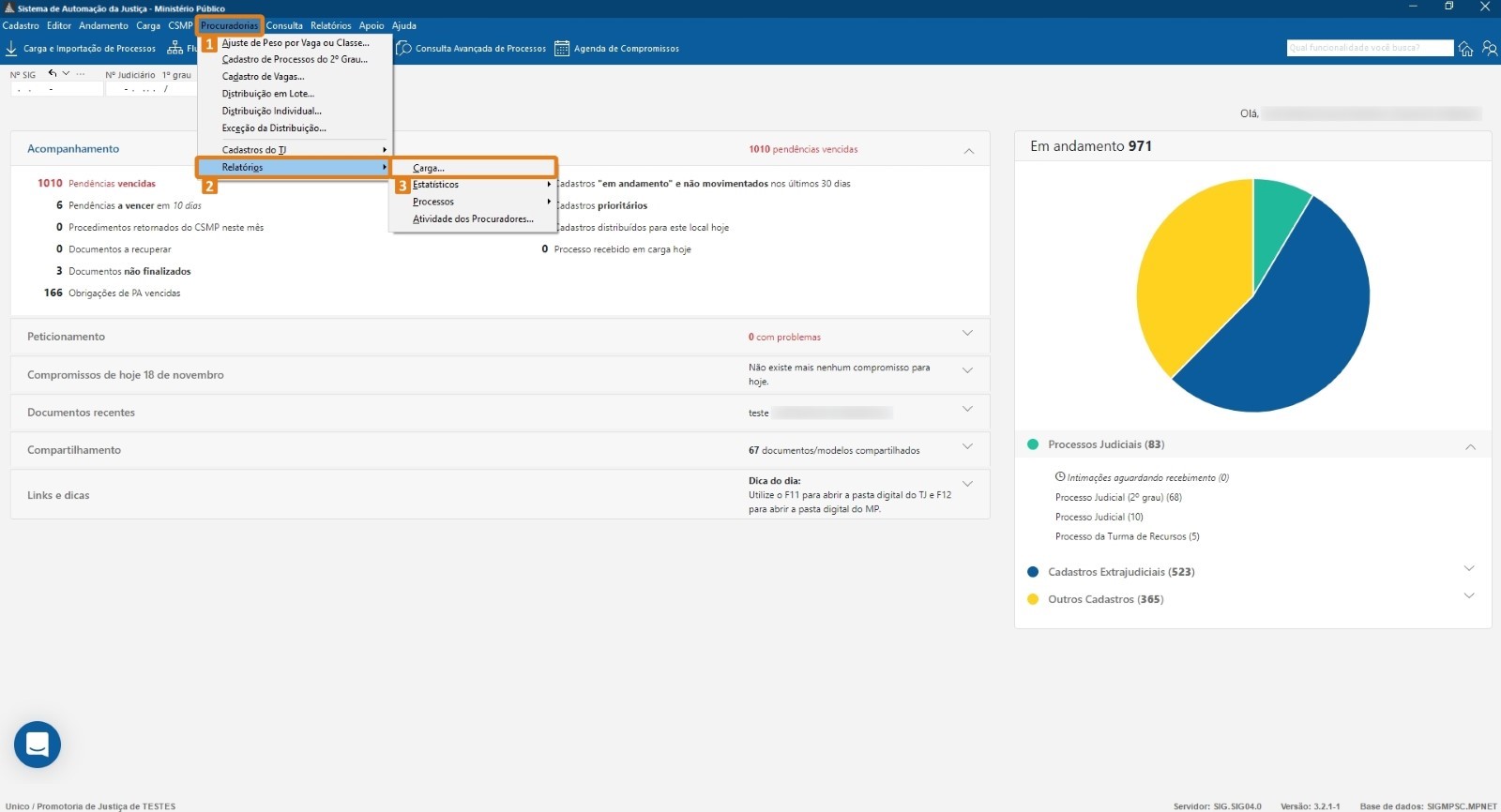Click Agenda de Compromissos label
Screen dimensions: 1501x812
[627, 48]
